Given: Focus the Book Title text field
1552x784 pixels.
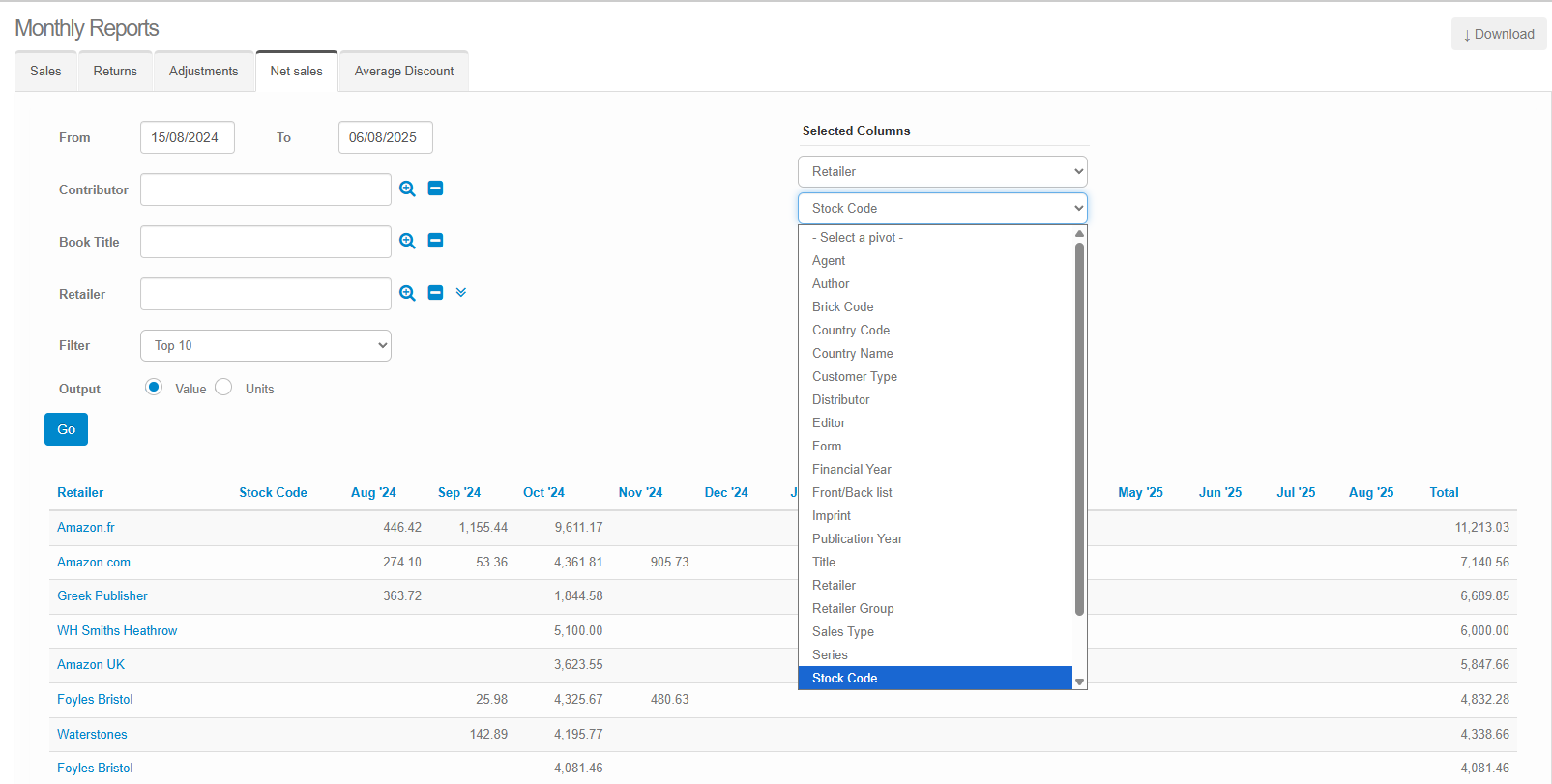Looking at the screenshot, I should click(266, 242).
